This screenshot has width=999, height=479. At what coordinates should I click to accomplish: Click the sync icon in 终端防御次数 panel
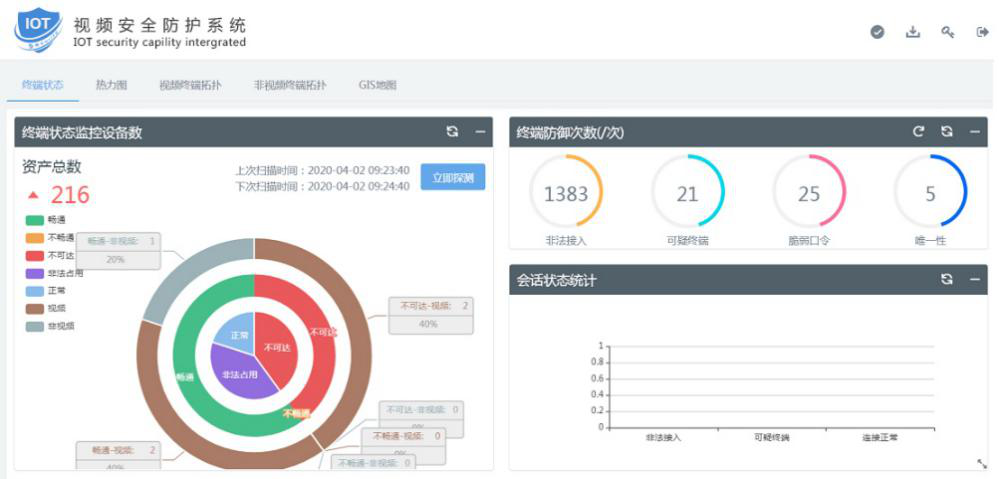click(946, 132)
